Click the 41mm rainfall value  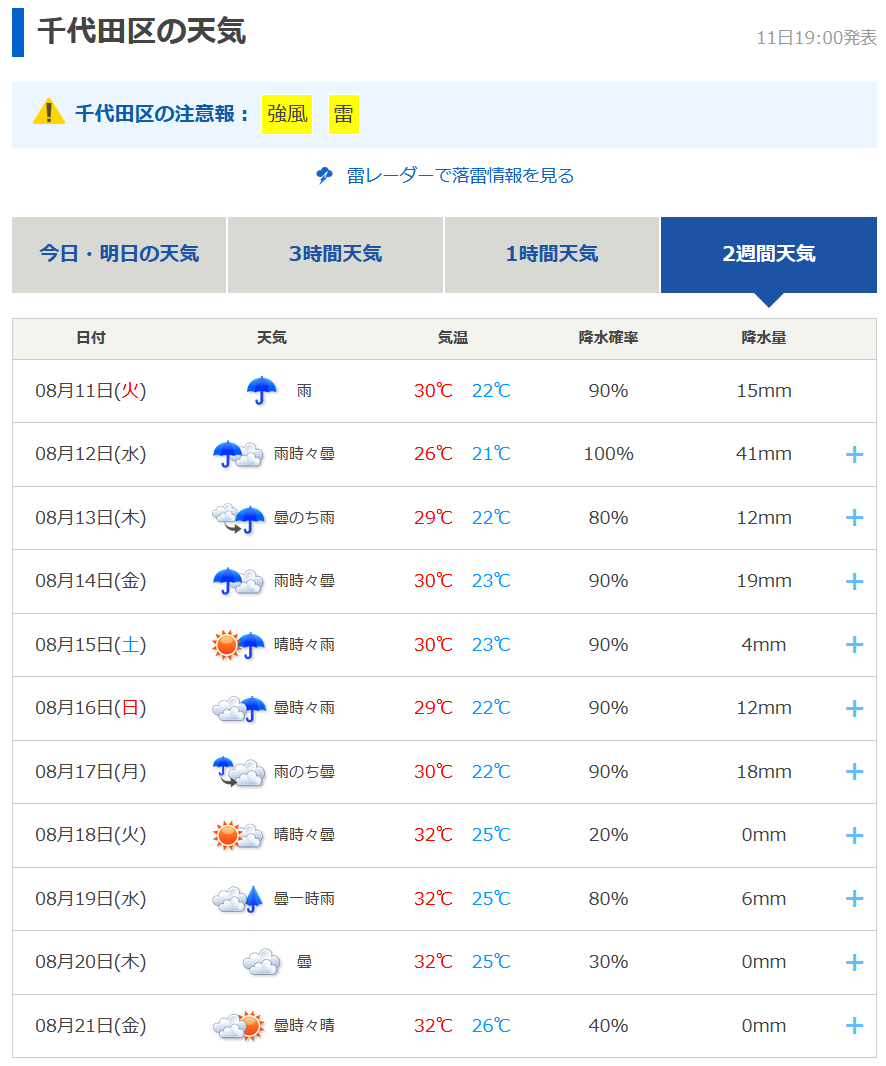point(764,454)
